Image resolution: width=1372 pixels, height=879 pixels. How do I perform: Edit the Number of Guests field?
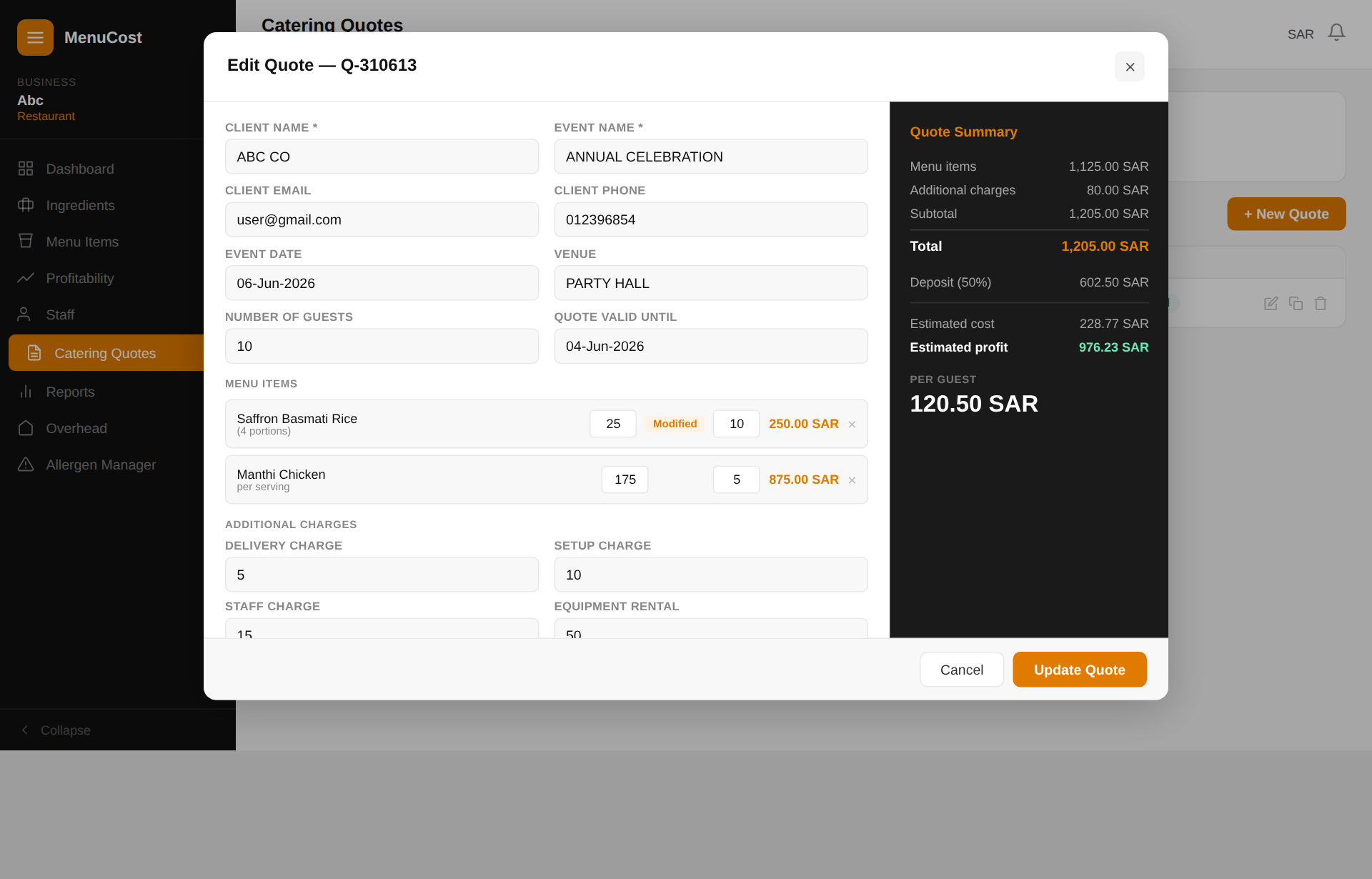pos(382,346)
